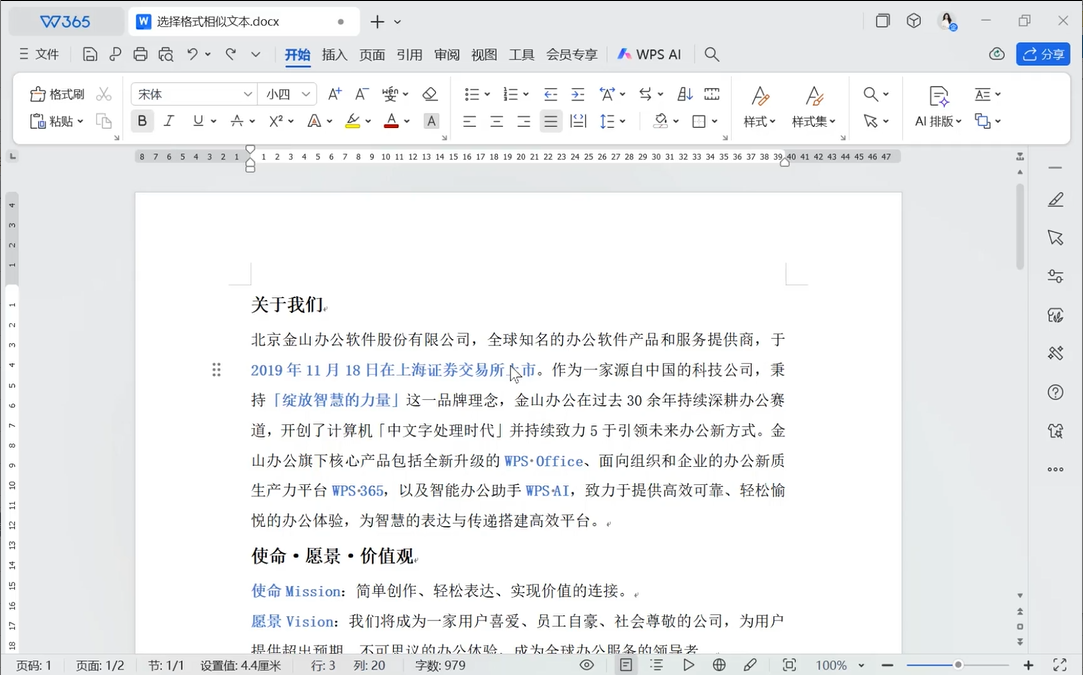The width and height of the screenshot is (1083, 675).
Task: Switch to the 插入 ribbon tab
Action: pyautogui.click(x=334, y=54)
